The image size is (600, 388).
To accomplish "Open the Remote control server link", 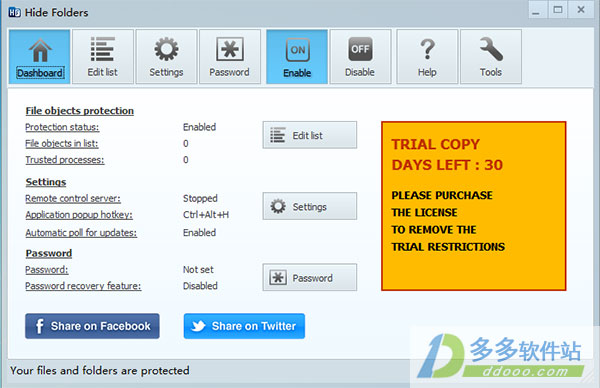I will click(73, 199).
